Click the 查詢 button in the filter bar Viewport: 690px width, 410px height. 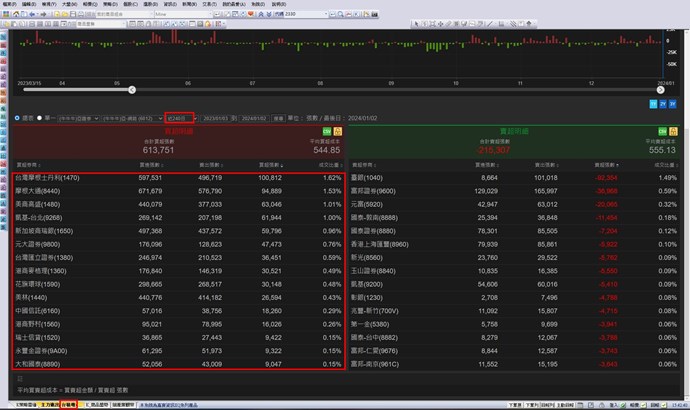pos(278,117)
